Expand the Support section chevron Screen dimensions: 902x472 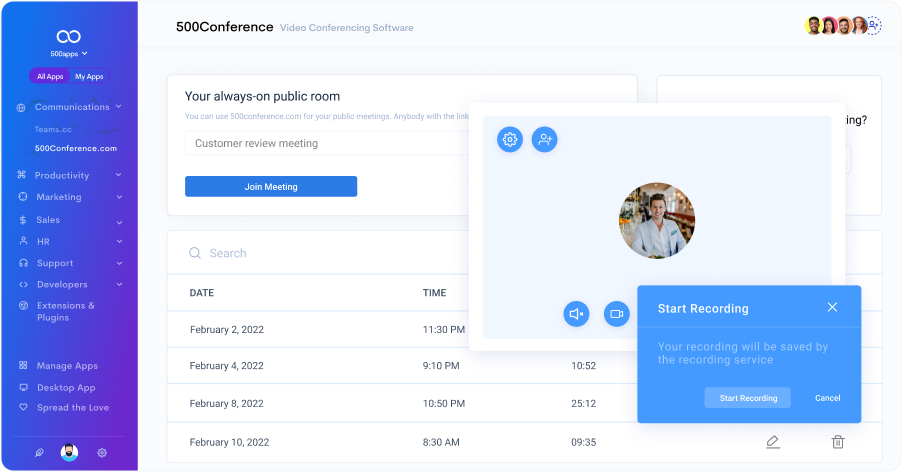click(119, 263)
